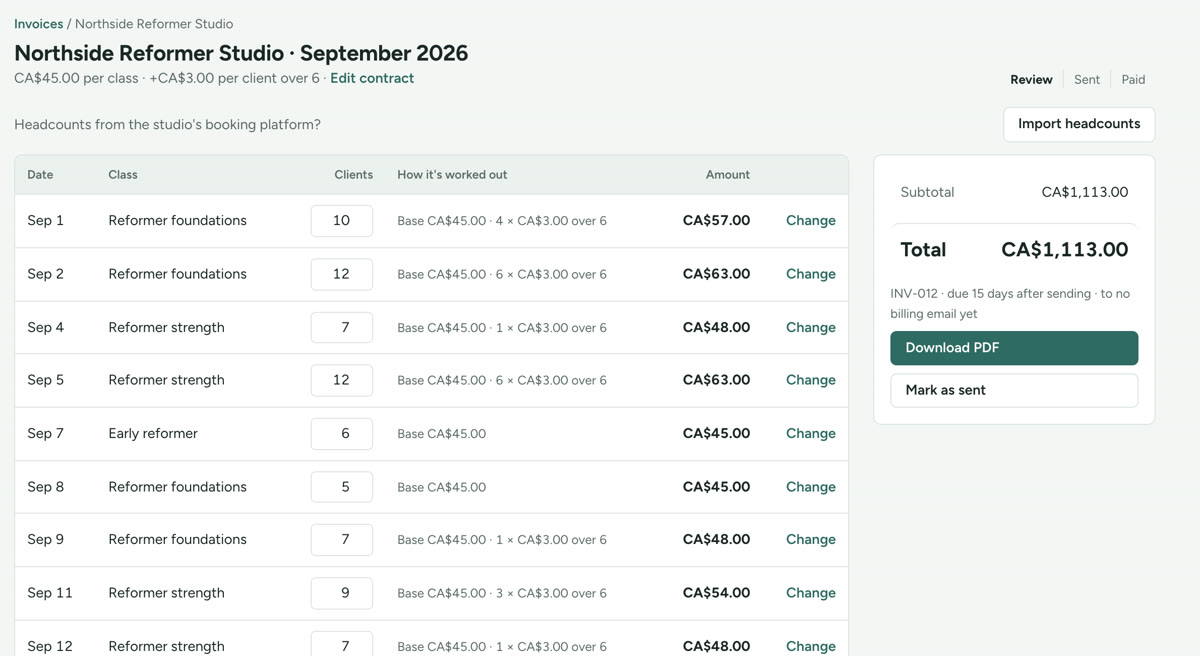Click Change for Sep 9 row
1200x656 pixels.
tap(810, 540)
